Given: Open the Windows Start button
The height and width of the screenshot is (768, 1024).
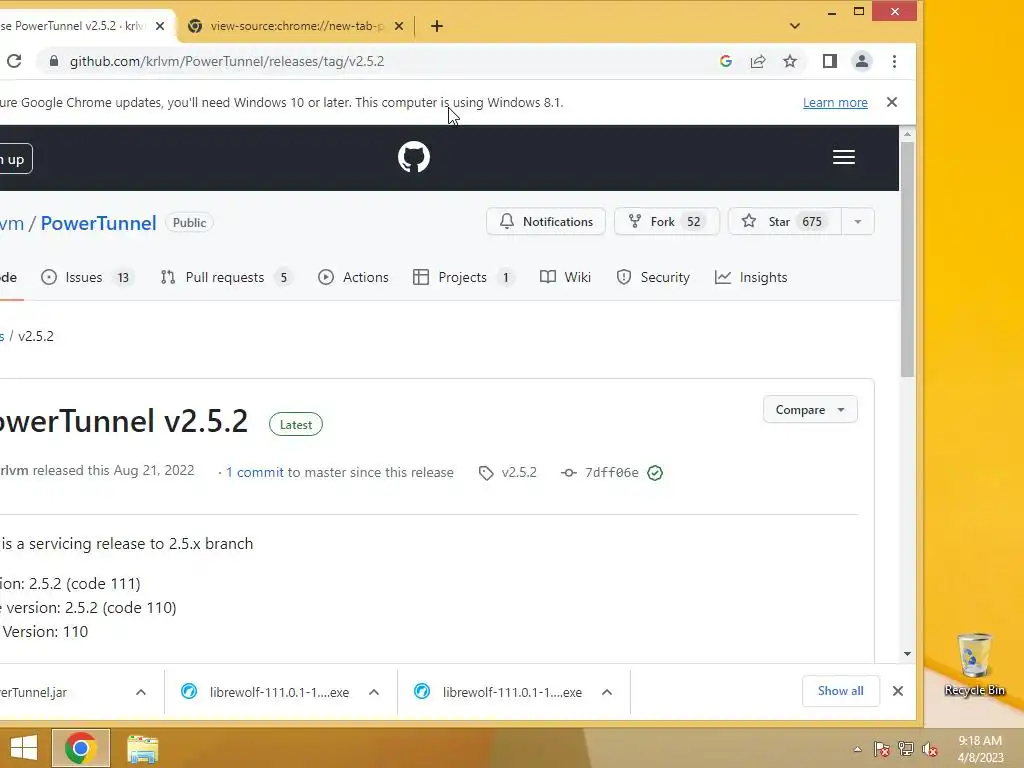Looking at the screenshot, I should (x=24, y=748).
